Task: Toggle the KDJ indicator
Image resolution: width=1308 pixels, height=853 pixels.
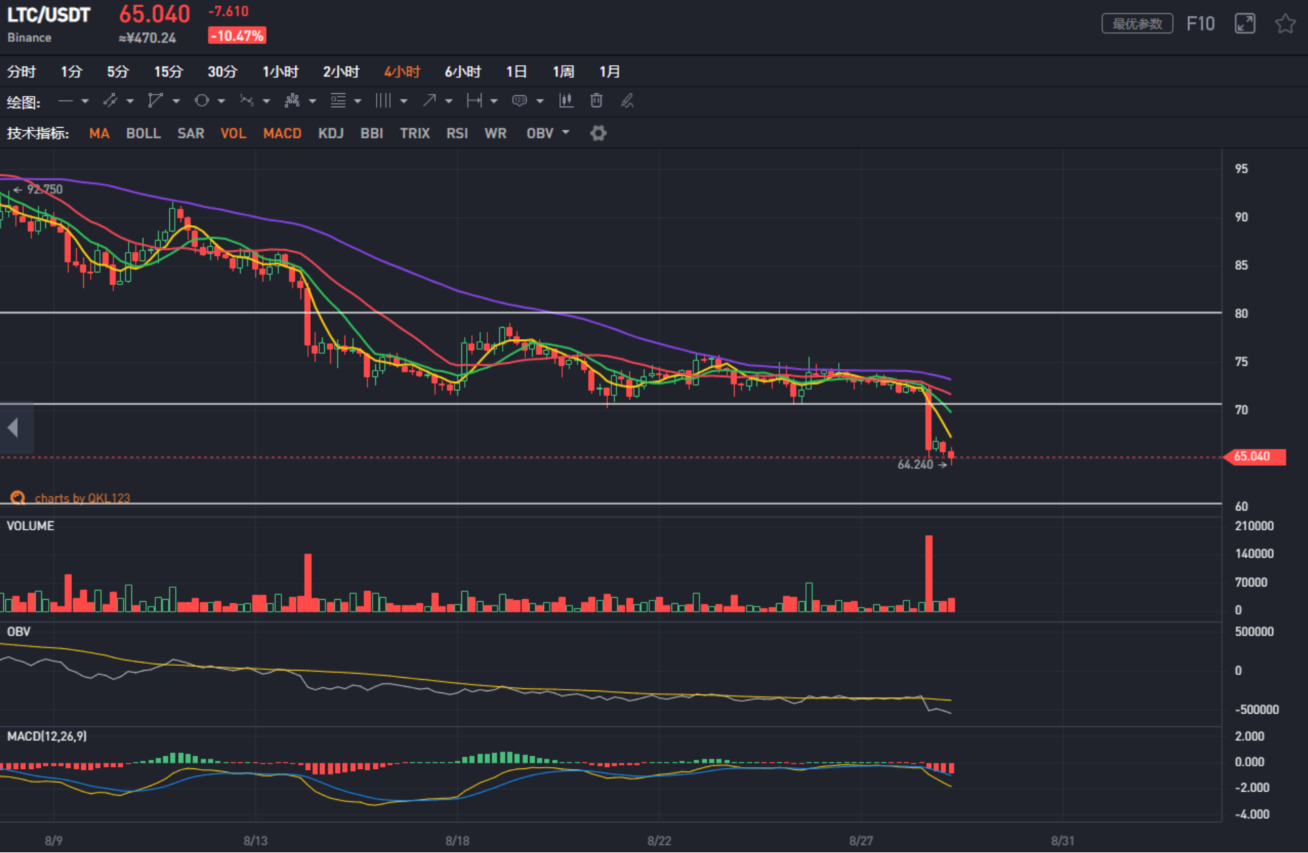Action: pos(331,133)
